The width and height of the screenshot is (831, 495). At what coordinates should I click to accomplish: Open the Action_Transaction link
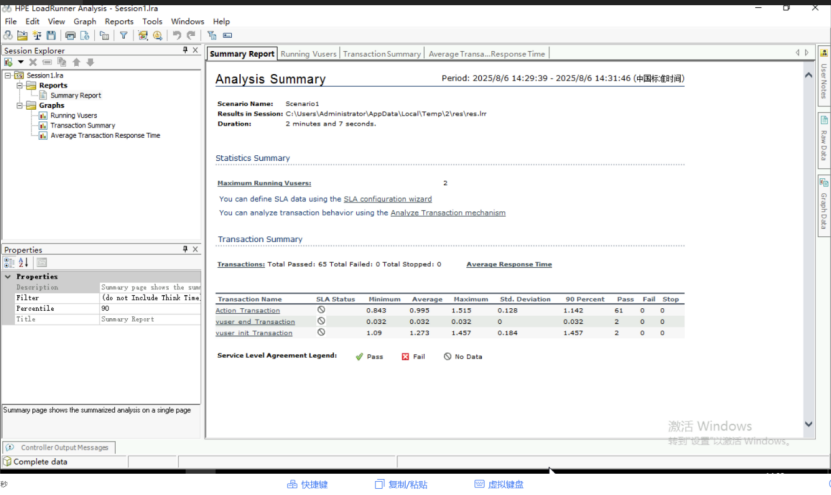tap(247, 311)
